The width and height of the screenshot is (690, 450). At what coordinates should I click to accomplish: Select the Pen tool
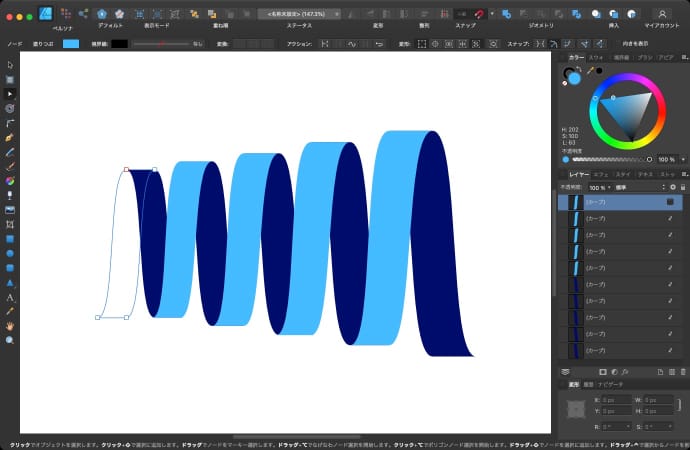[x=10, y=136]
